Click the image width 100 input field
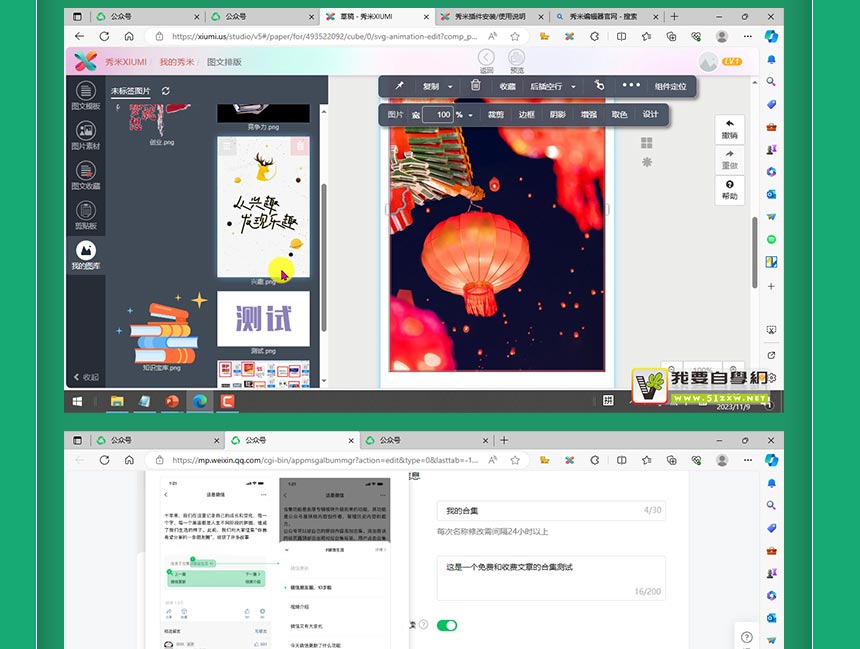 [x=438, y=115]
